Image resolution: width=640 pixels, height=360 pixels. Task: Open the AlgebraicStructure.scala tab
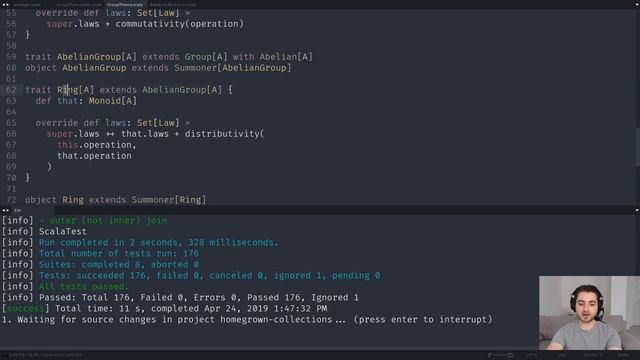coord(173,4)
